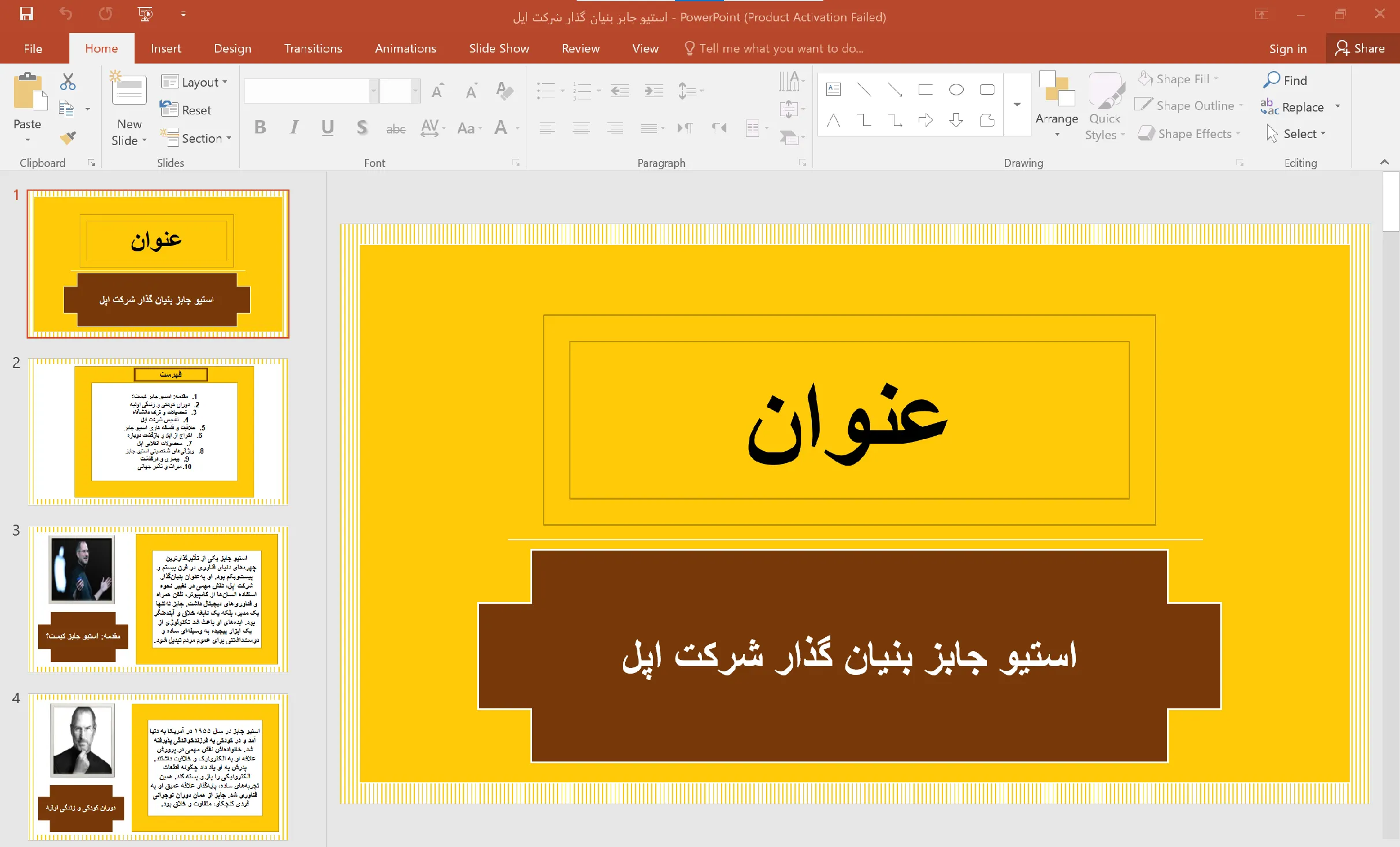Screen dimensions: 1400x847
Task: Open the Review tab
Action: point(581,49)
